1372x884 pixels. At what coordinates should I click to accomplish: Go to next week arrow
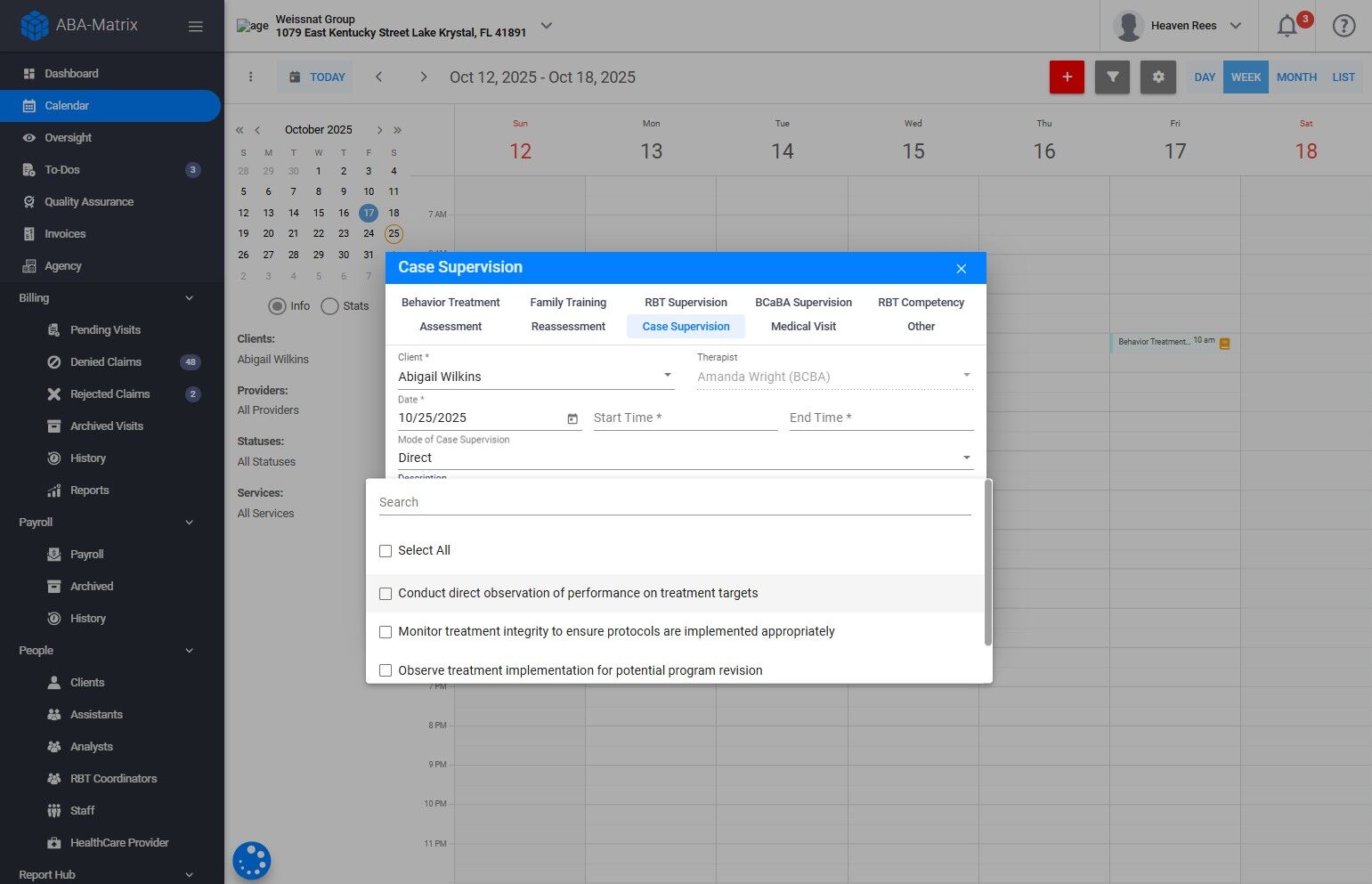point(424,77)
